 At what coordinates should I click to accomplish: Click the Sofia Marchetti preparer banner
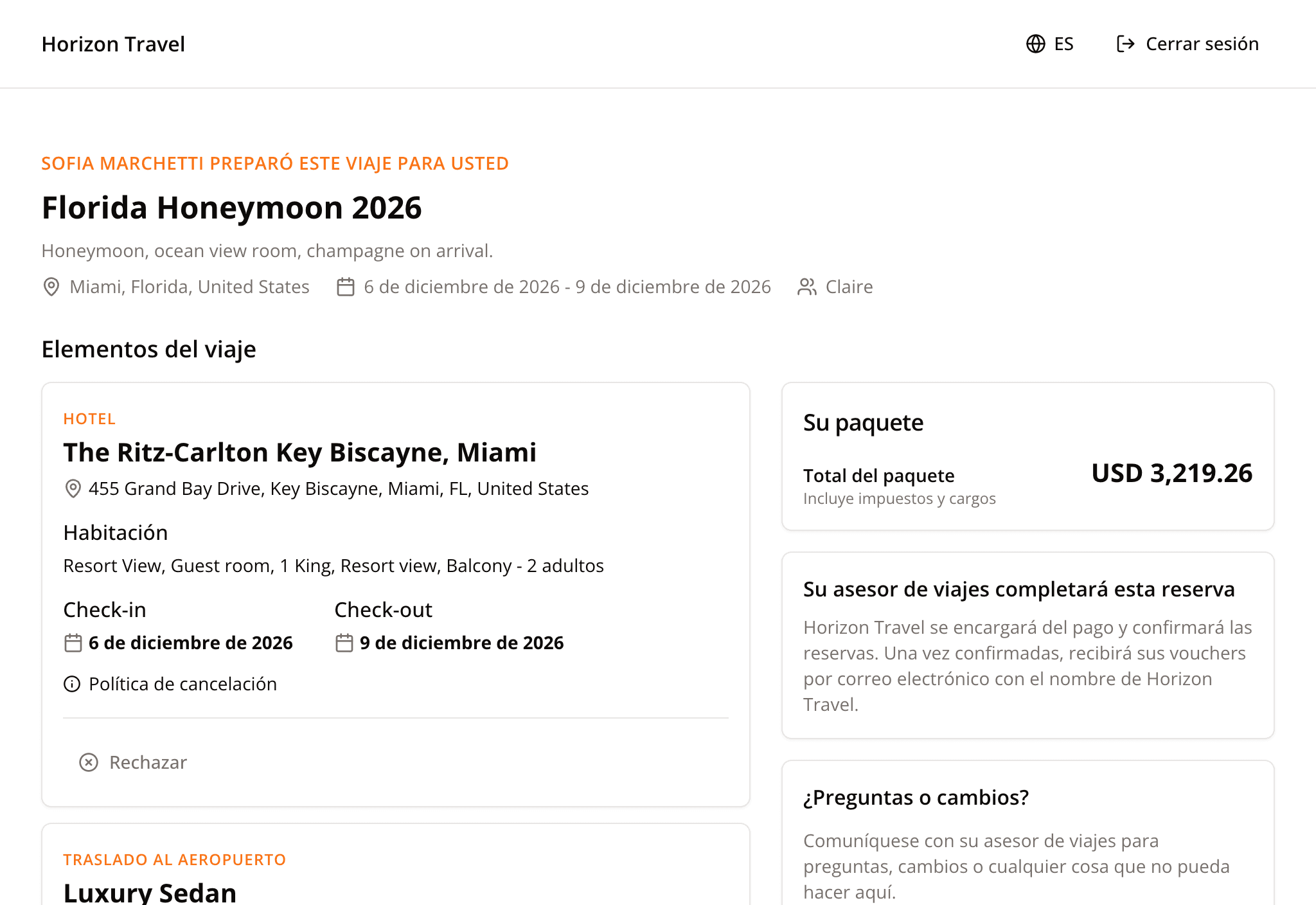tap(275, 163)
